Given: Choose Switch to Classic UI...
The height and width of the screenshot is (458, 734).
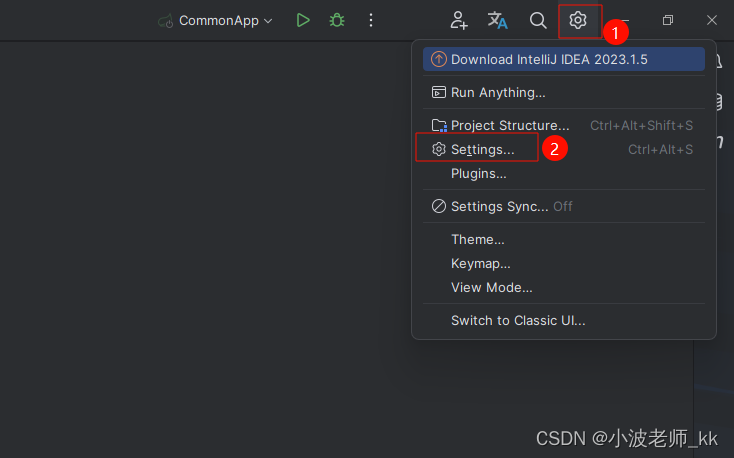Looking at the screenshot, I should click(x=564, y=320).
